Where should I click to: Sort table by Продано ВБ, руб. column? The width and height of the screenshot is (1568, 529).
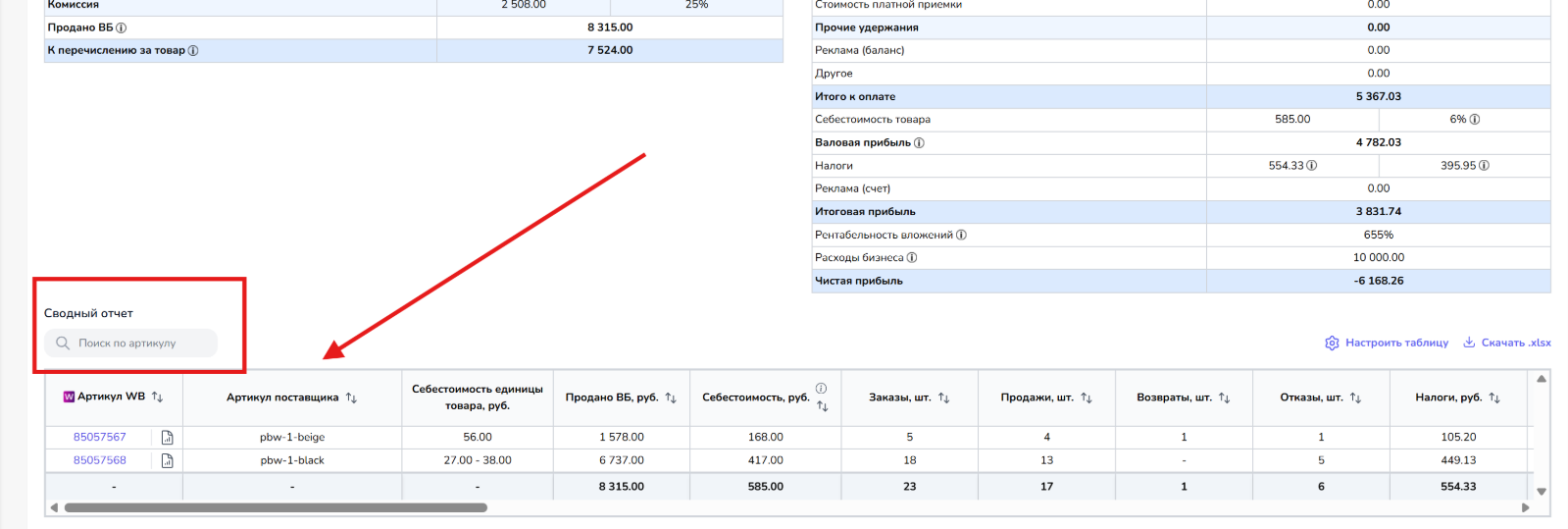click(x=671, y=398)
